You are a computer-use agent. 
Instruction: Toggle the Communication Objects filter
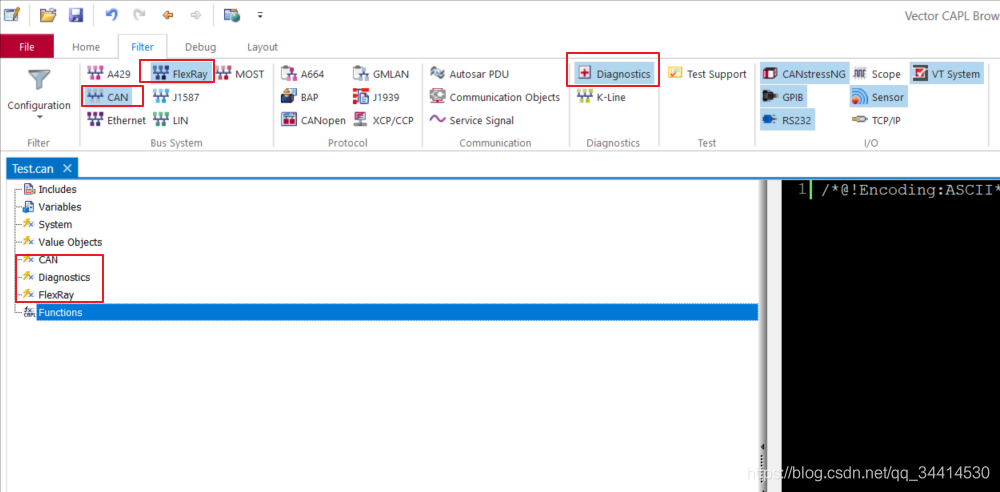tap(495, 97)
